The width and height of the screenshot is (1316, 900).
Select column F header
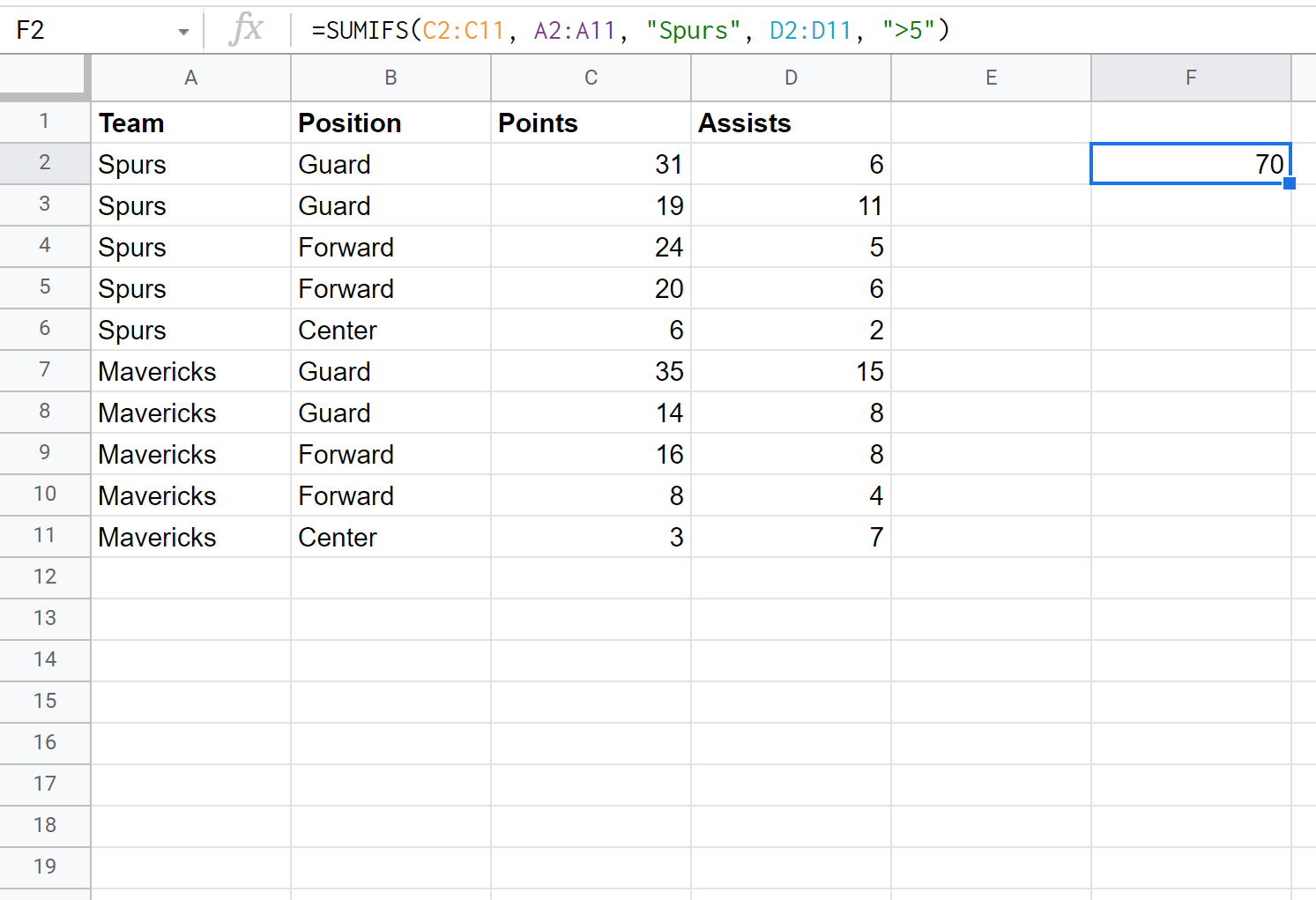[1191, 78]
